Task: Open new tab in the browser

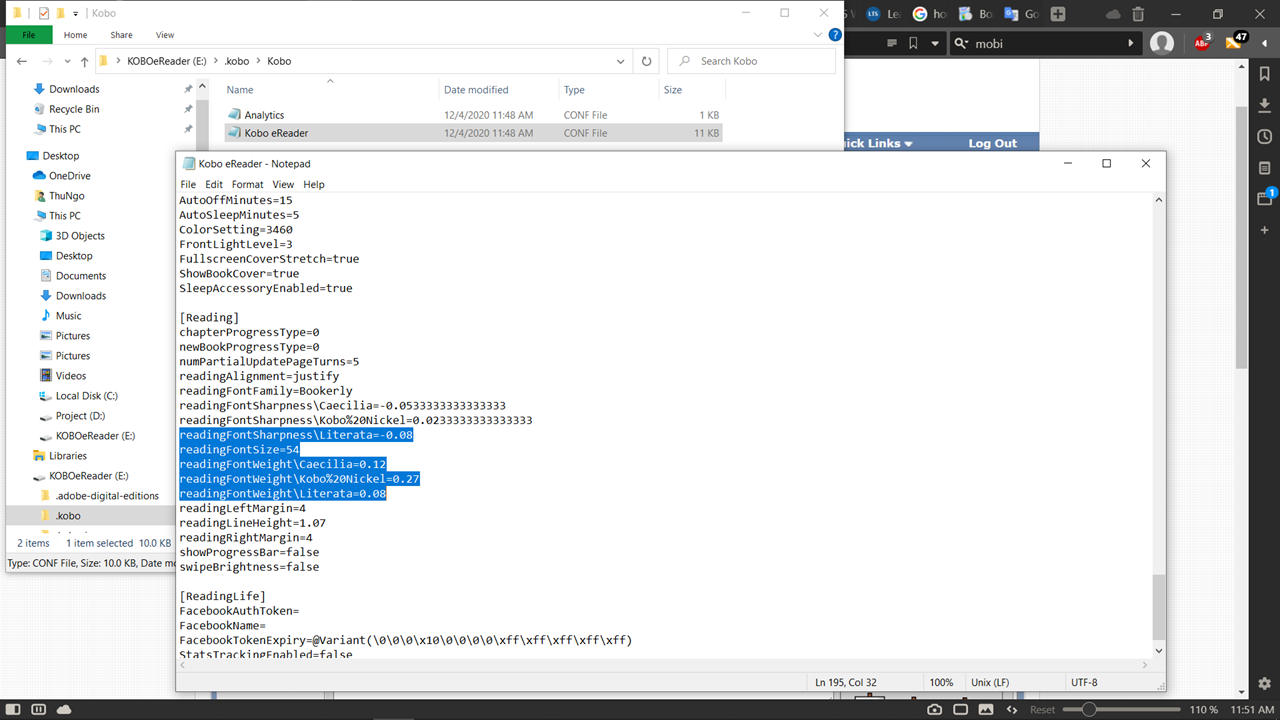Action: pyautogui.click(x=1058, y=14)
